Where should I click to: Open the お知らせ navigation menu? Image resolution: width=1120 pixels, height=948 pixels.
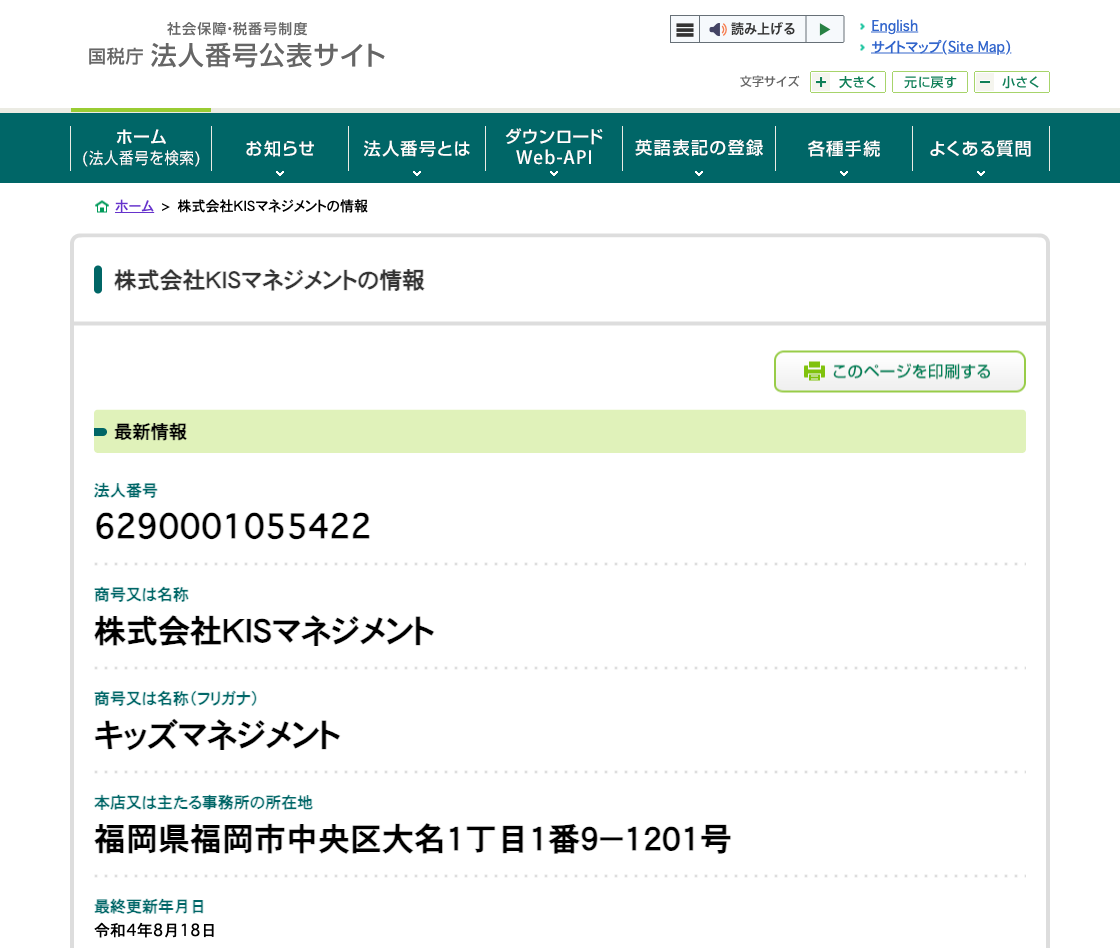(x=280, y=148)
